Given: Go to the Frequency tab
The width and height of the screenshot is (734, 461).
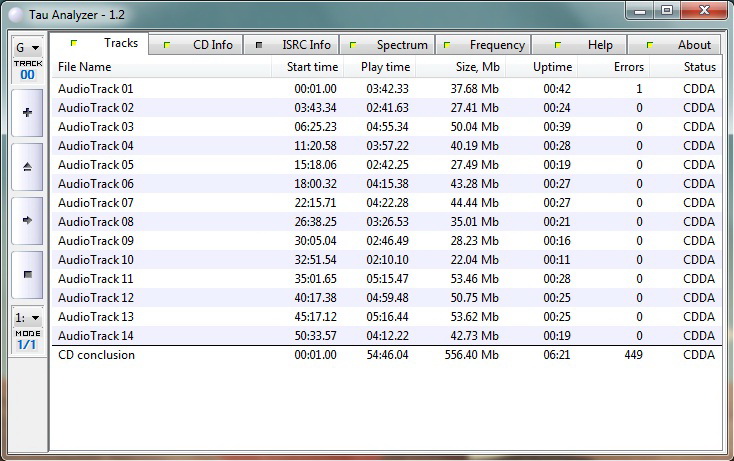Looking at the screenshot, I should 484,45.
